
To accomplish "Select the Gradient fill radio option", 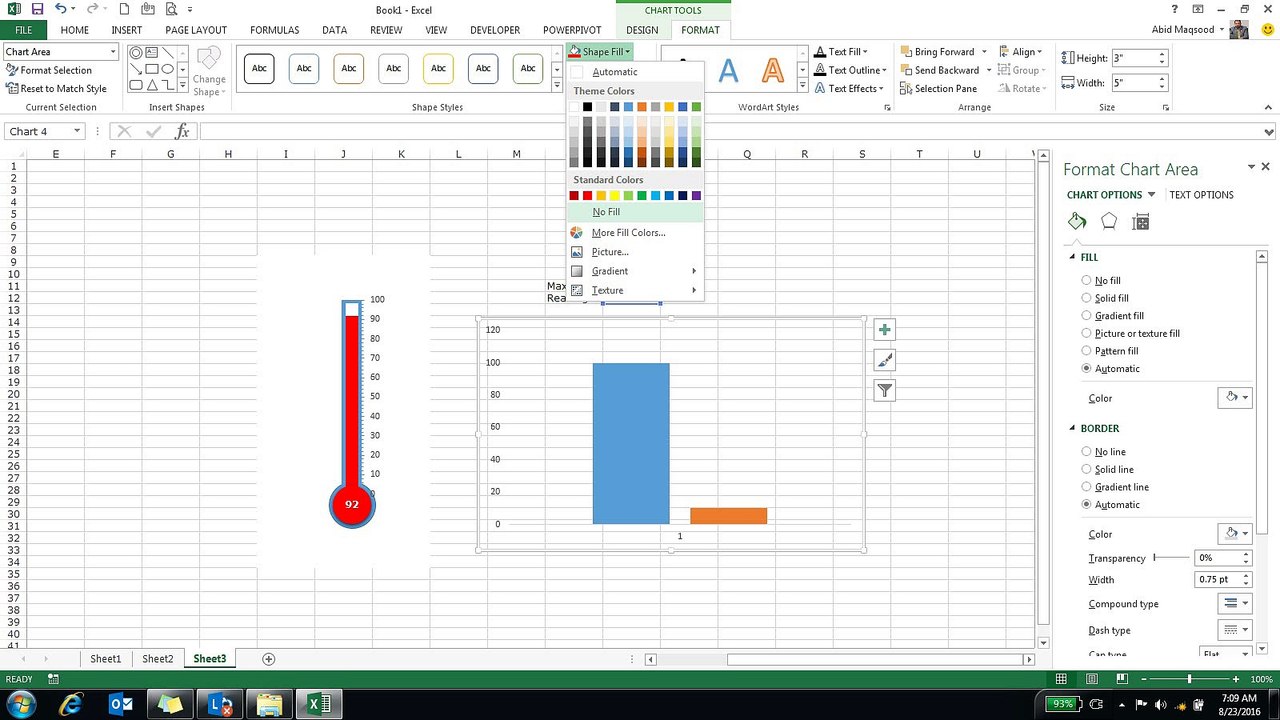I will click(x=1086, y=316).
